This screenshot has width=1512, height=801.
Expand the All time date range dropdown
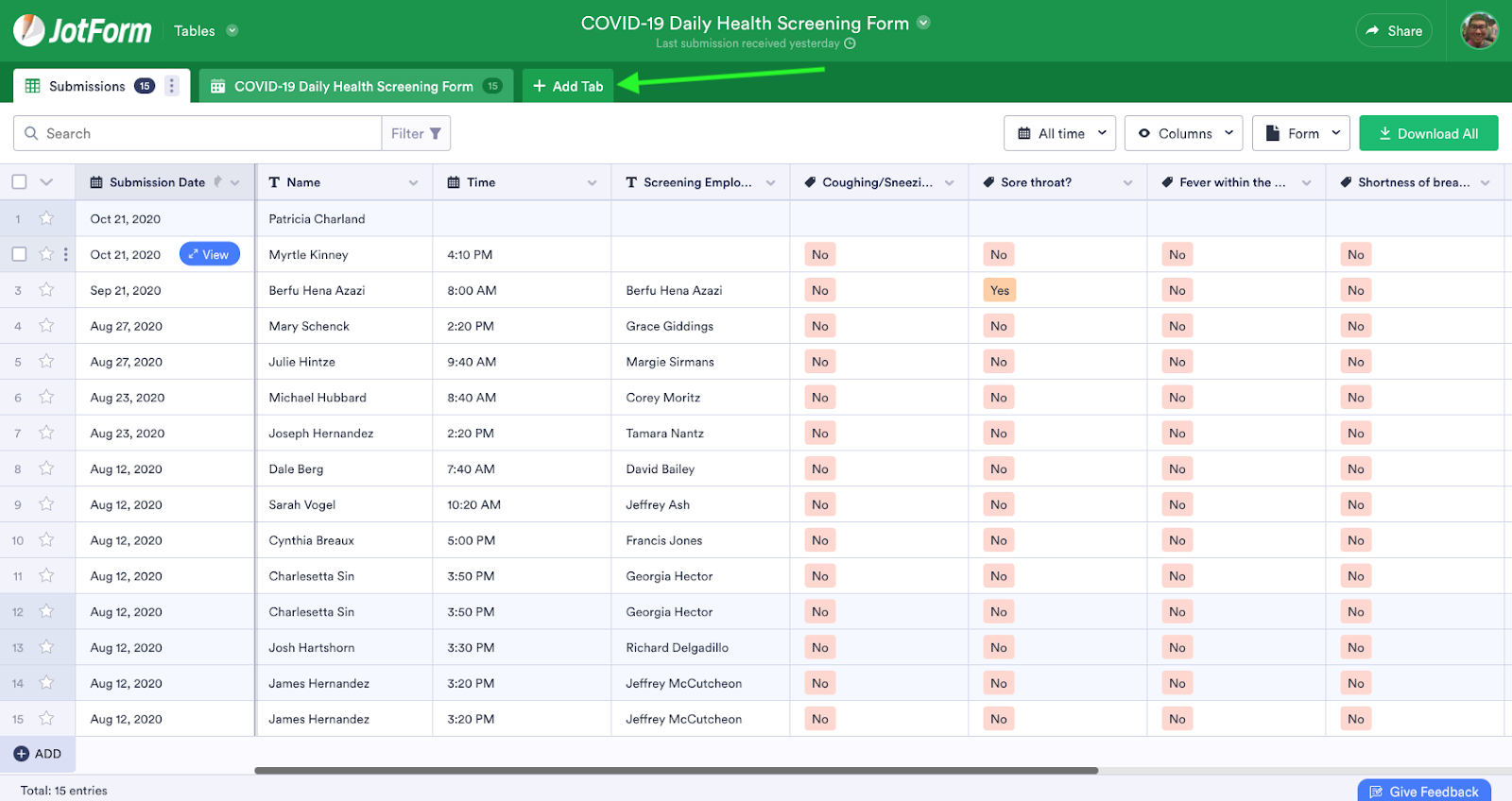coord(1059,133)
